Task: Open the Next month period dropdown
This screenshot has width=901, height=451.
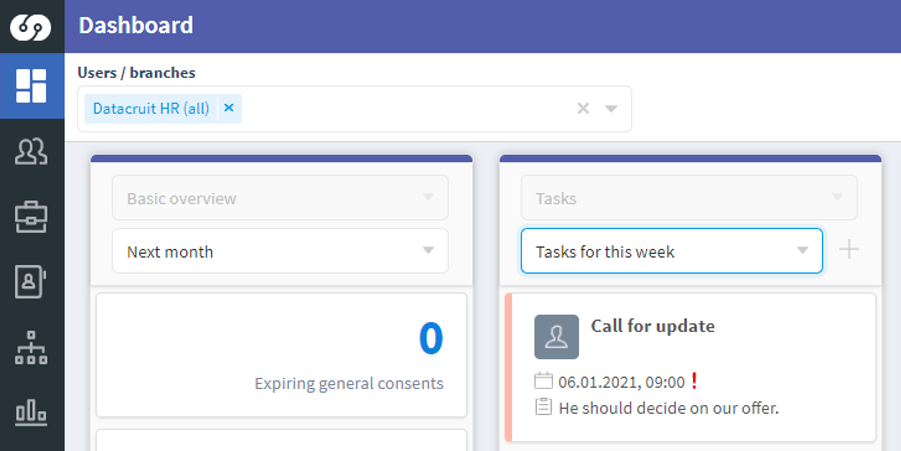Action: click(280, 251)
